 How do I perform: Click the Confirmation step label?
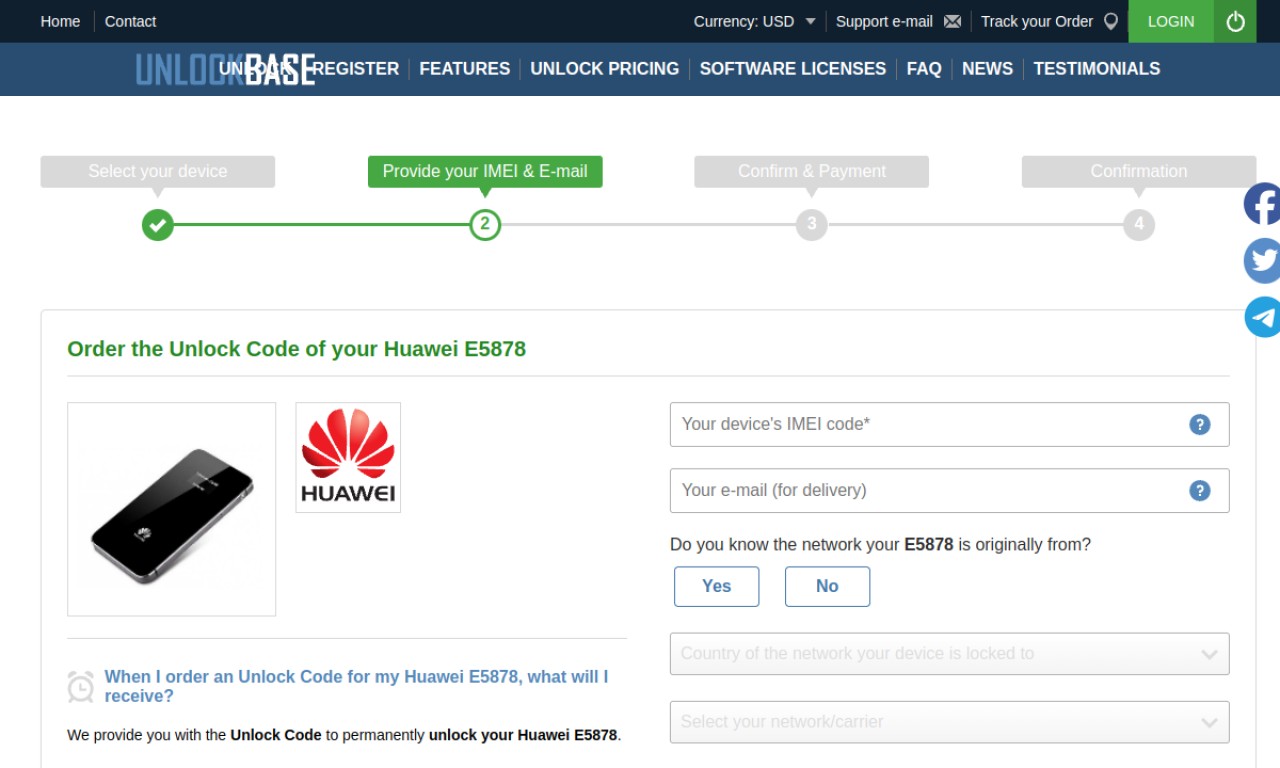(1139, 171)
